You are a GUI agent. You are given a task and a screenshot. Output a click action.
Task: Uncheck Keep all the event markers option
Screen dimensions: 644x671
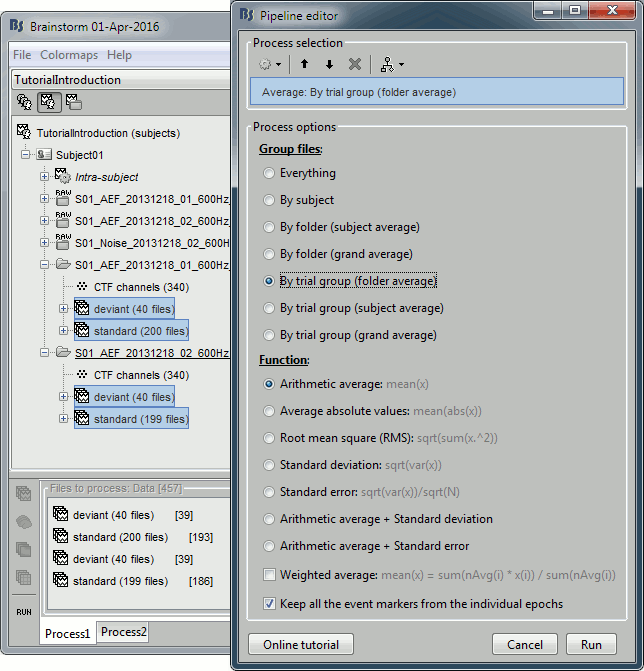pos(269,604)
